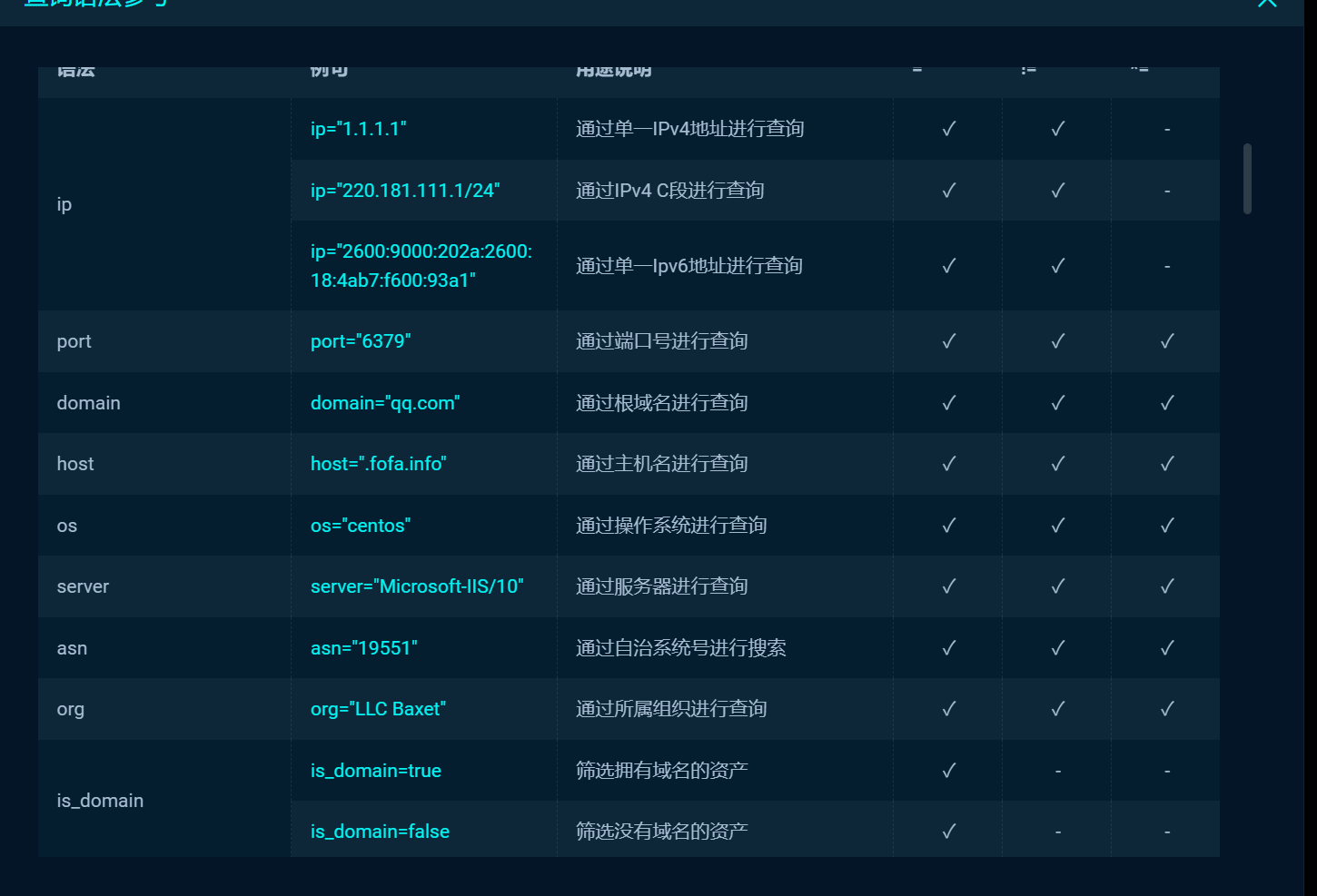Click the "*=" checkmark for the host row
Screen dimensions: 1317x896
pyautogui.click(x=1166, y=464)
